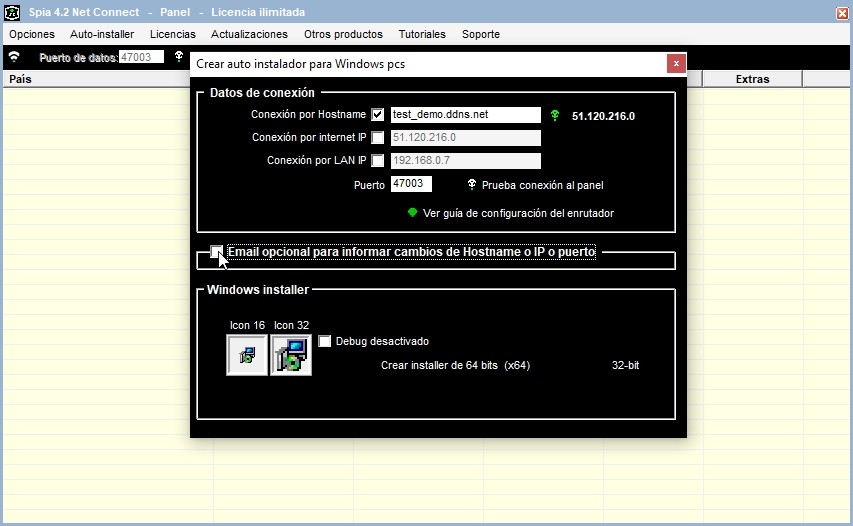The width and height of the screenshot is (853, 526).
Task: Click the resolved IP 51.120.216.0 text
Action: click(603, 116)
